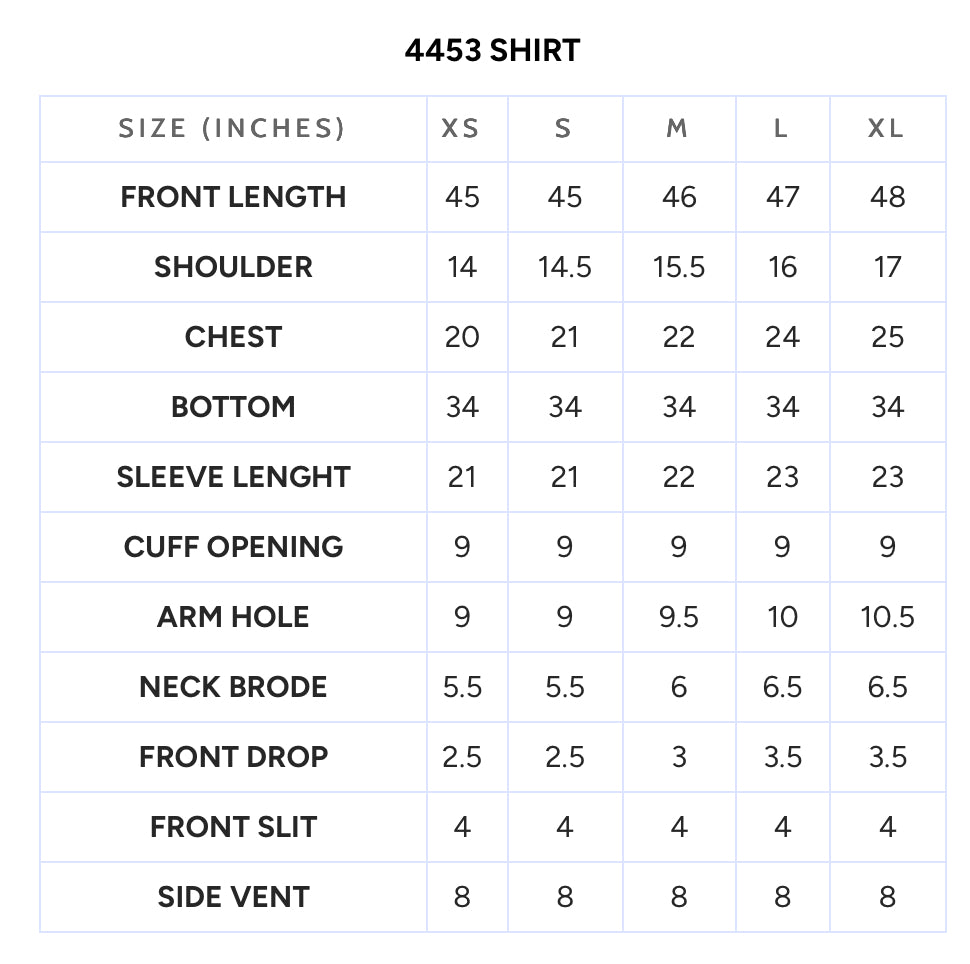Image resolution: width=970 pixels, height=964 pixels.
Task: Click the M column header
Action: click(x=677, y=129)
